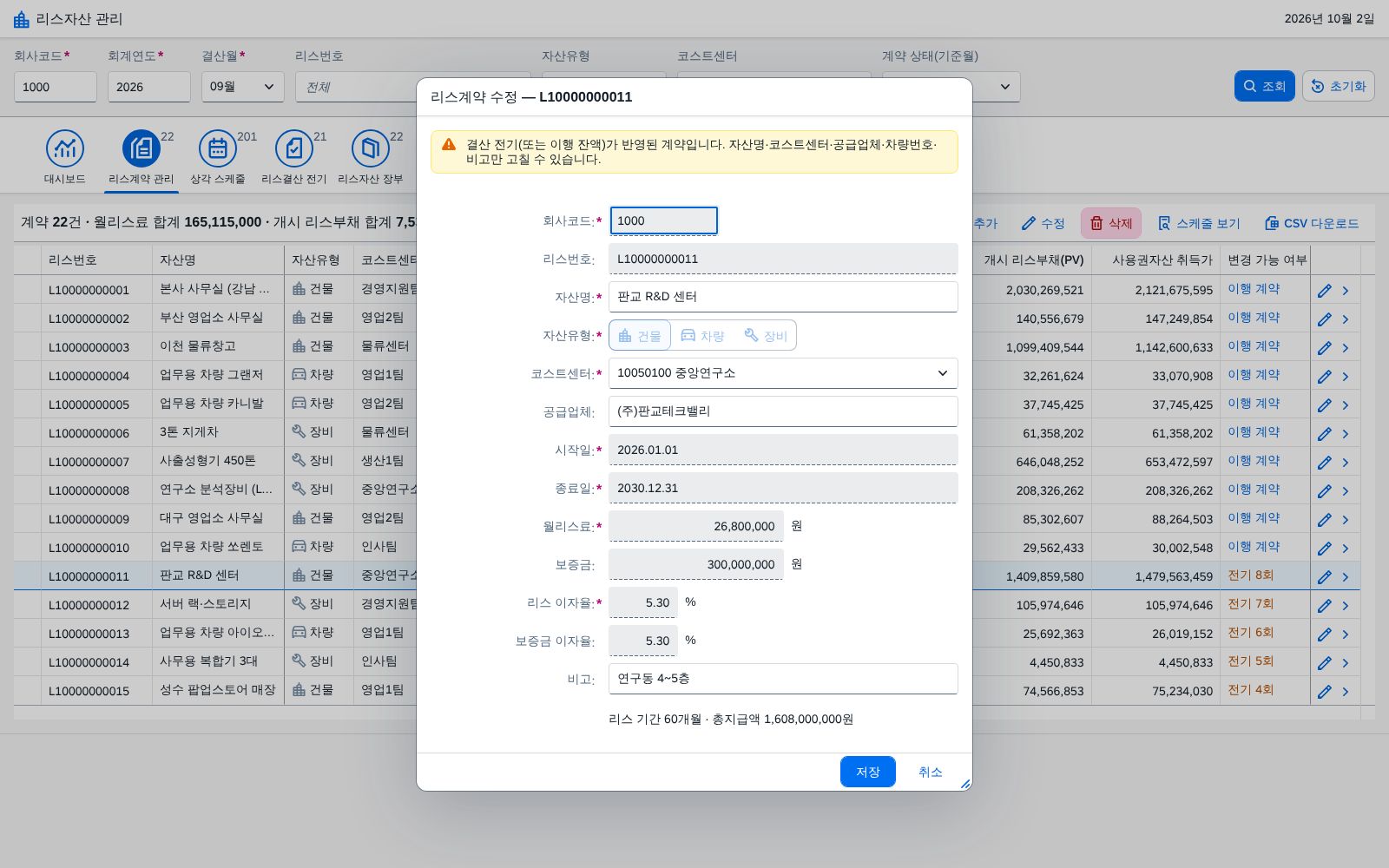Open the 리스자산 장부 book icon tab

(371, 157)
